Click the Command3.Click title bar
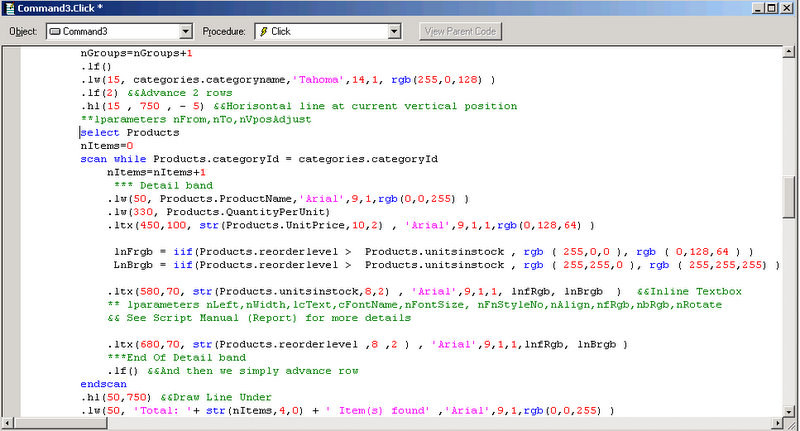Image resolution: width=800 pixels, height=431 pixels. (378, 8)
